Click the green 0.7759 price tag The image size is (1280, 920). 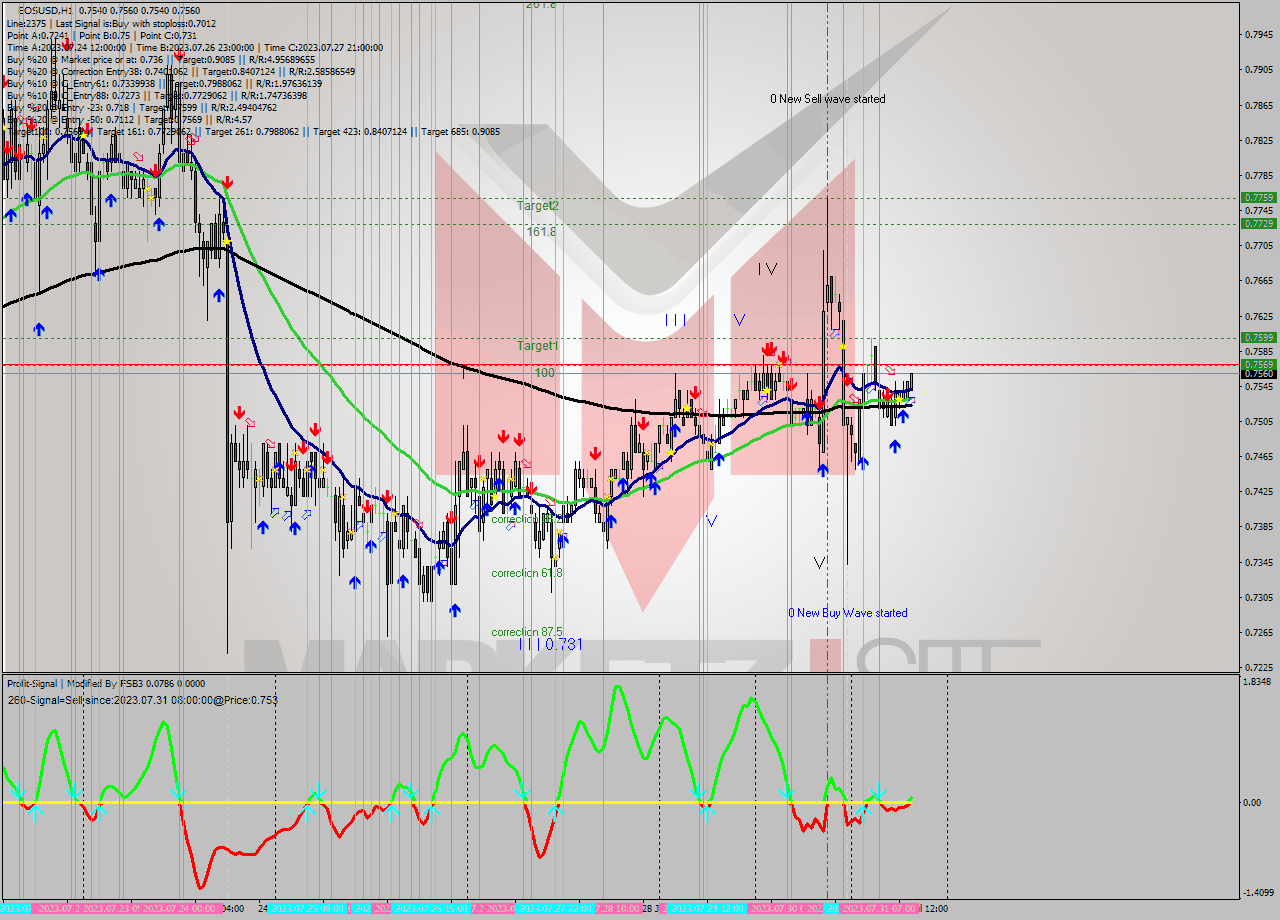(1258, 198)
